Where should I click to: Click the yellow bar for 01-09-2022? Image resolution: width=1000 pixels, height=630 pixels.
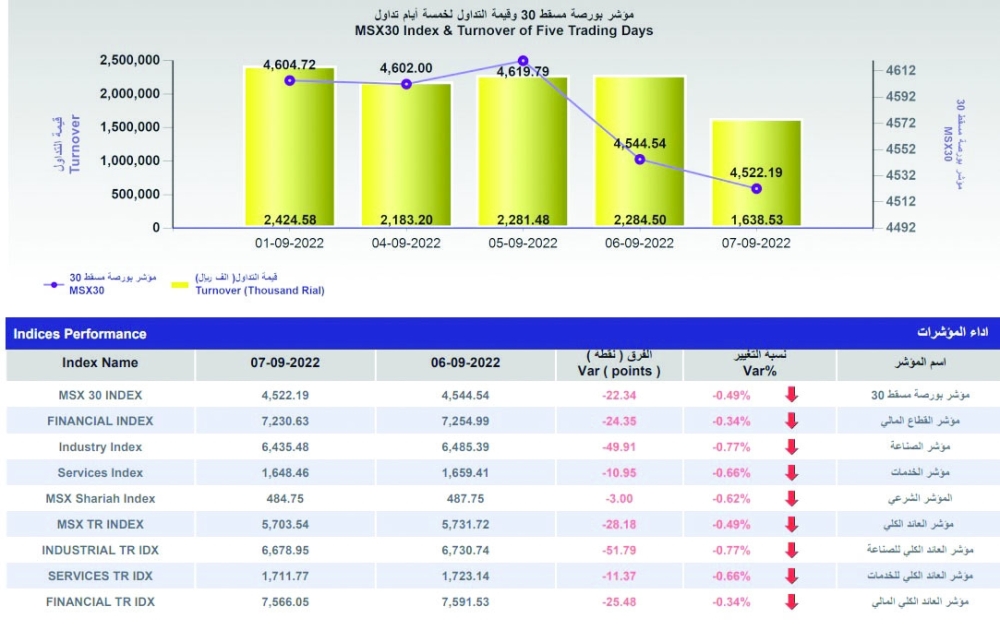[x=290, y=150]
